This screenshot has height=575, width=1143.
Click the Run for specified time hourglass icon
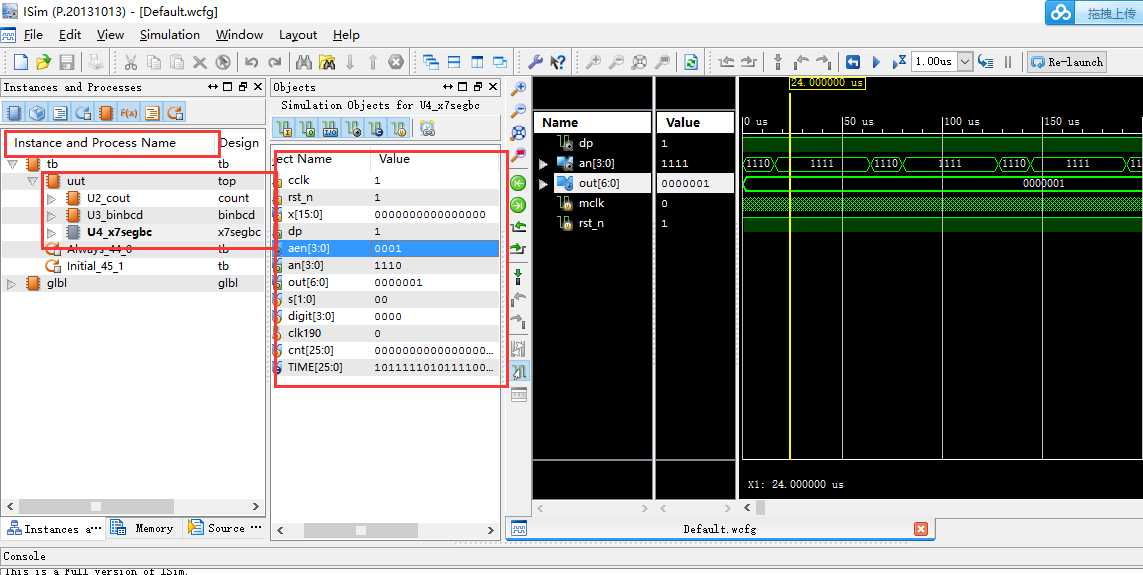[901, 62]
